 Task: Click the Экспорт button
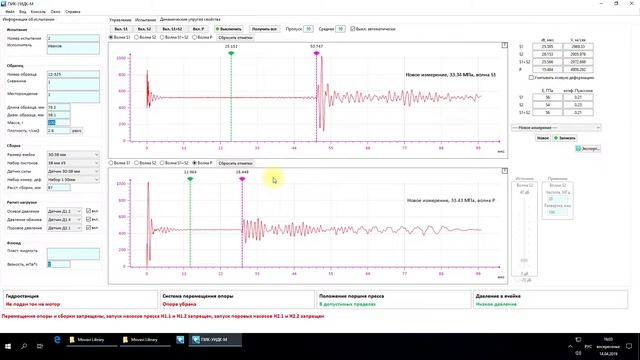588,149
